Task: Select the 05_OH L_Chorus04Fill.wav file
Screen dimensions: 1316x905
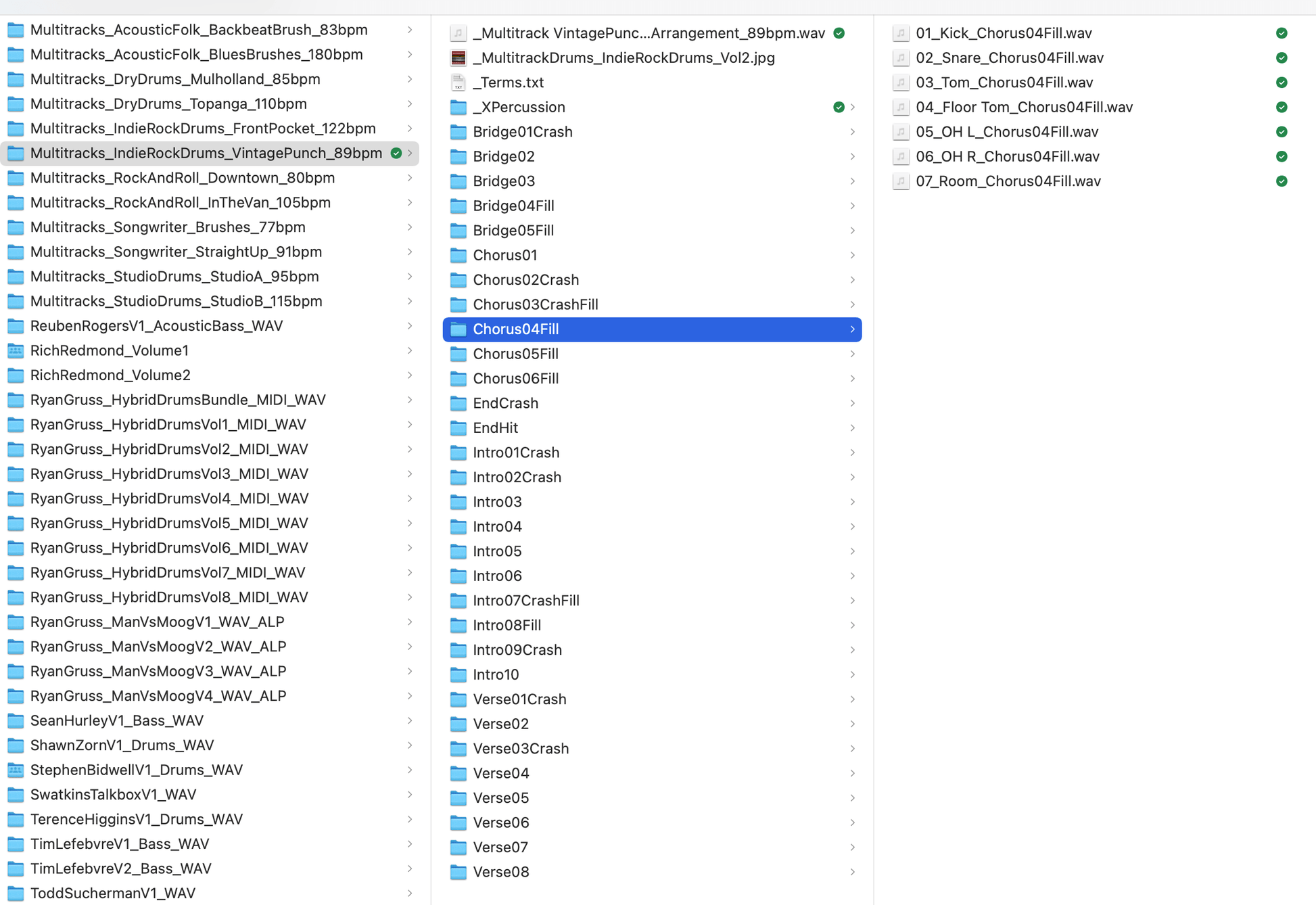Action: tap(1006, 132)
